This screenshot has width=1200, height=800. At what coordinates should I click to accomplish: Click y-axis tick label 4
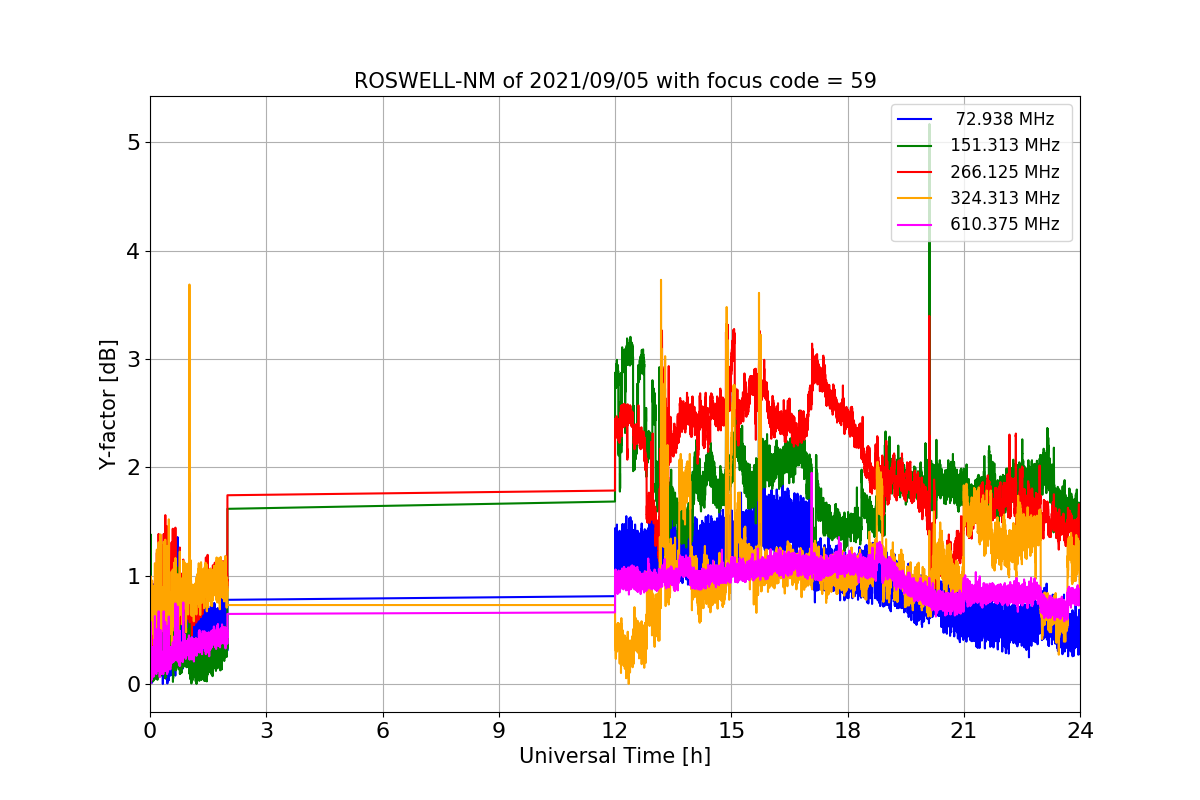click(134, 251)
